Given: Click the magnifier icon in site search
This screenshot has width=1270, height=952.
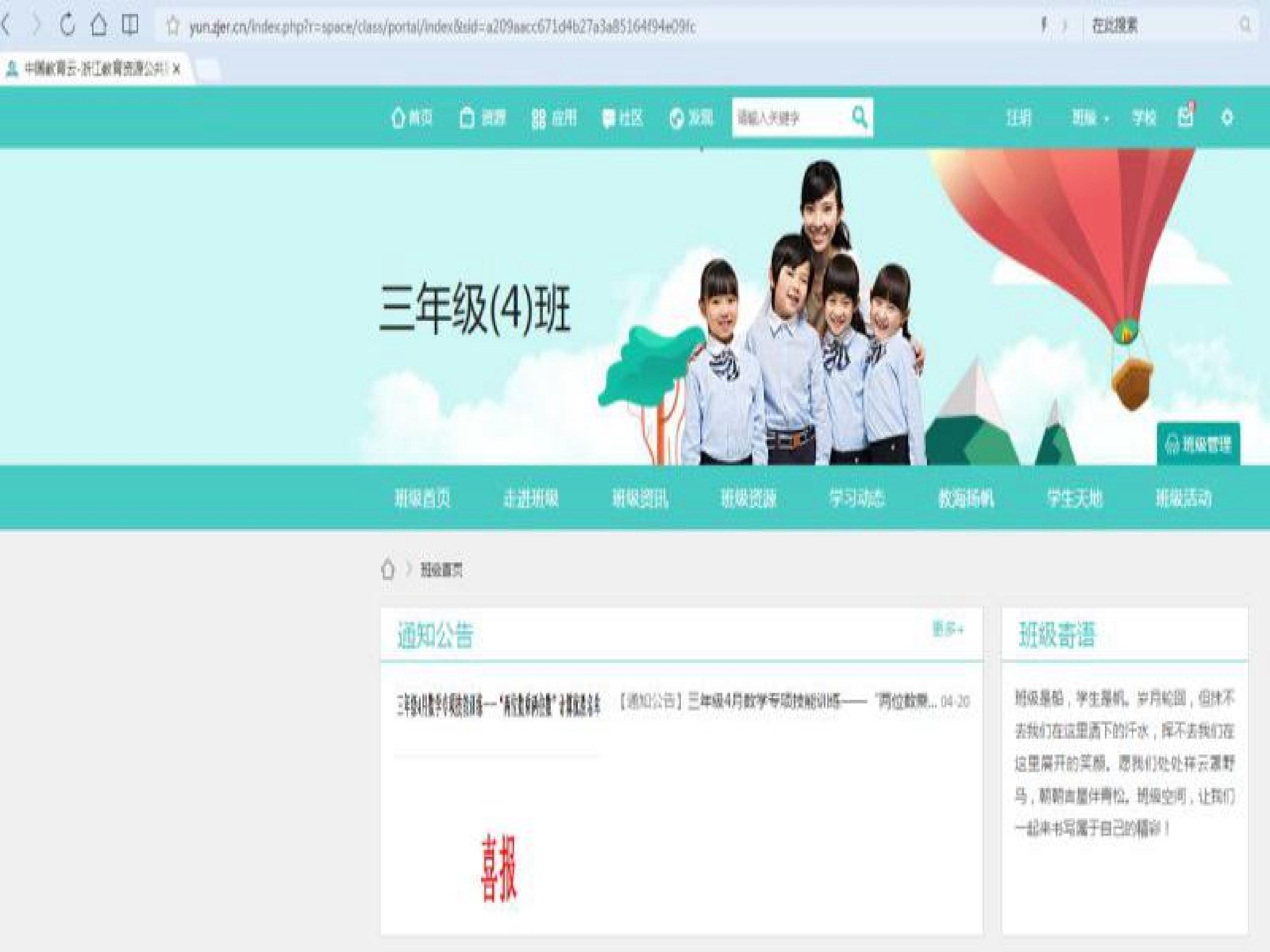Looking at the screenshot, I should [x=859, y=117].
